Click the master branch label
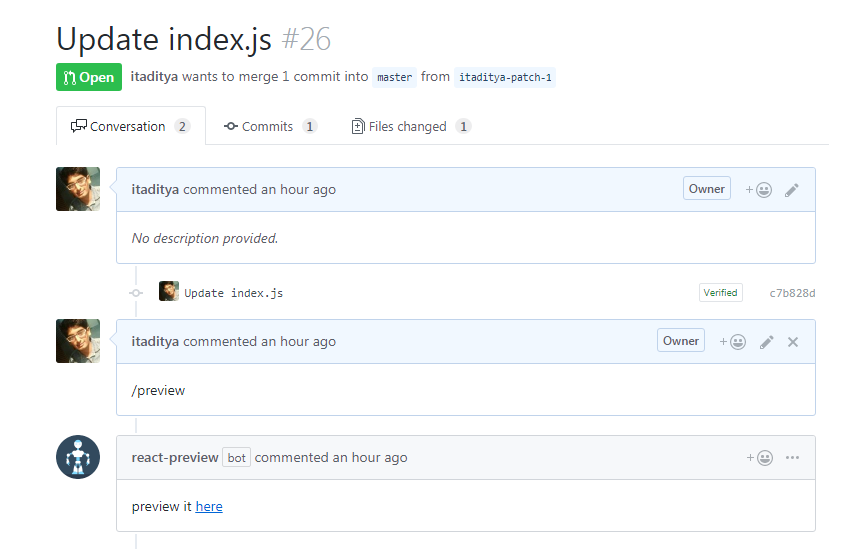Image resolution: width=859 pixels, height=549 pixels. pos(394,77)
